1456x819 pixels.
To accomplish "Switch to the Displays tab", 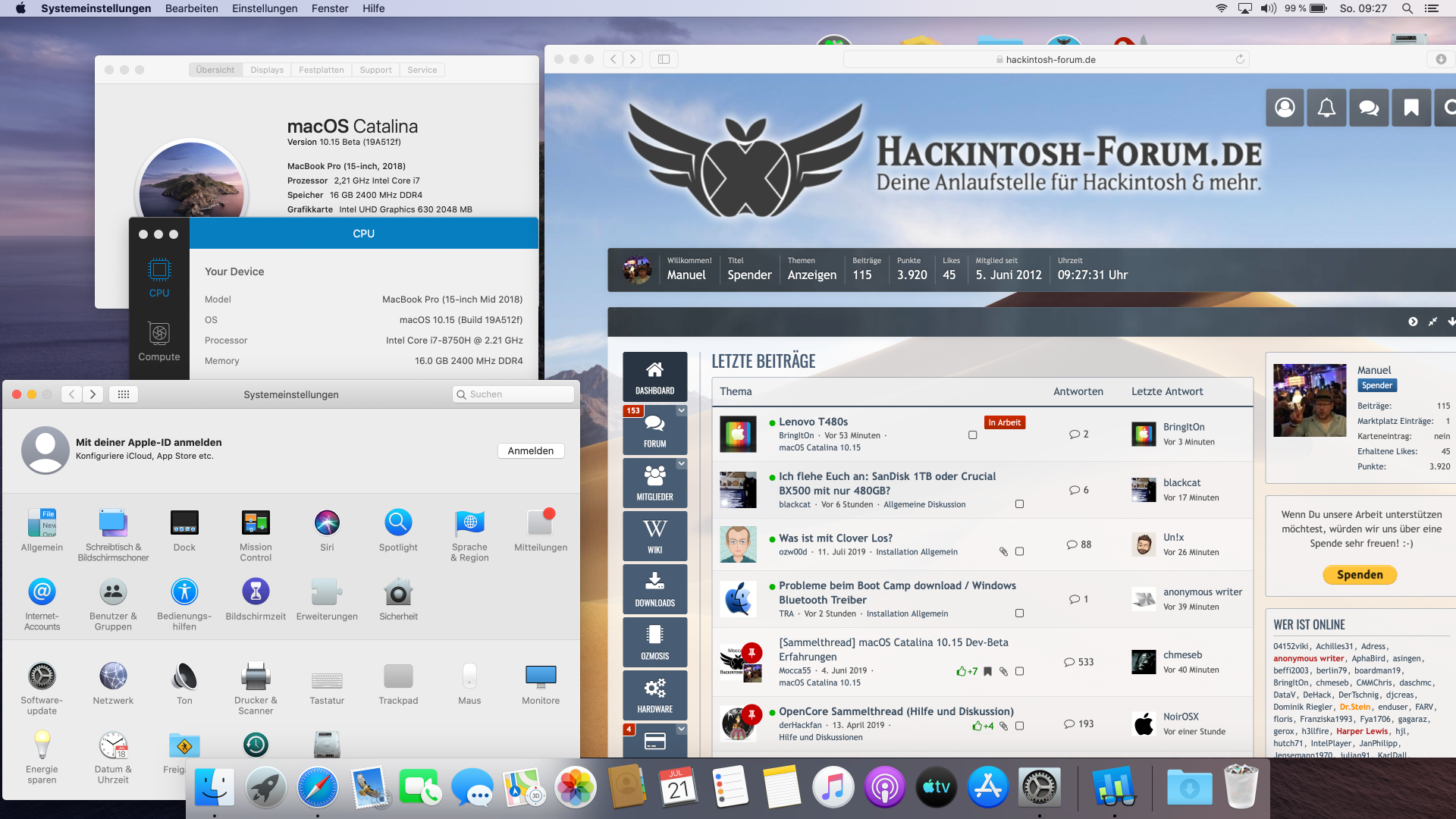I will [x=267, y=70].
